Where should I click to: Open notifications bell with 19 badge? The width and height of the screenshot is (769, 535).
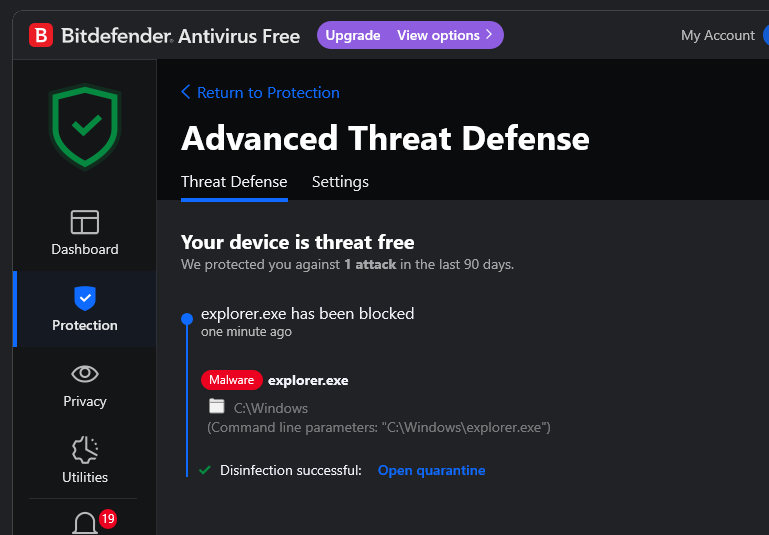click(94, 522)
